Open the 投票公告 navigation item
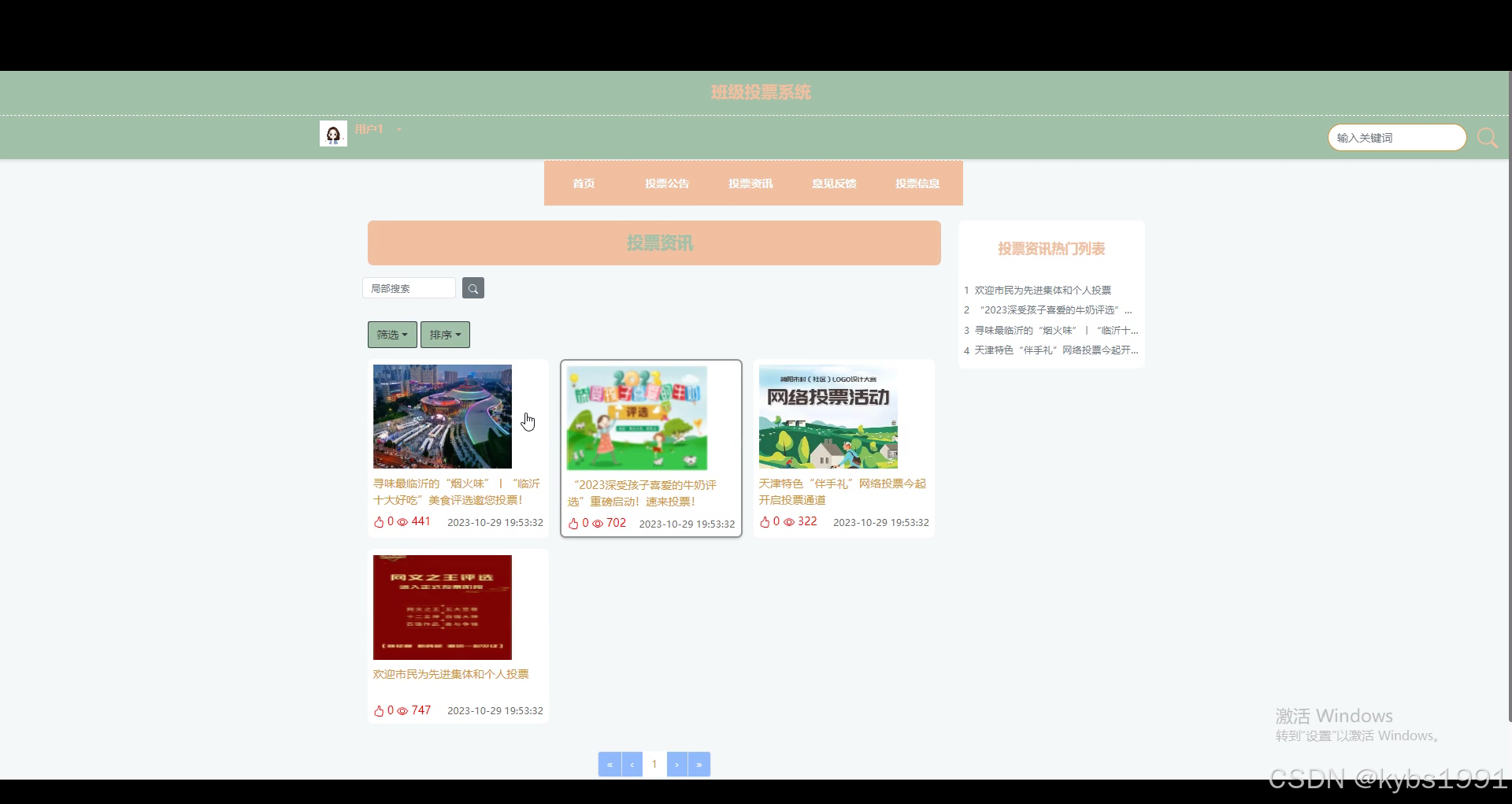 click(x=667, y=183)
